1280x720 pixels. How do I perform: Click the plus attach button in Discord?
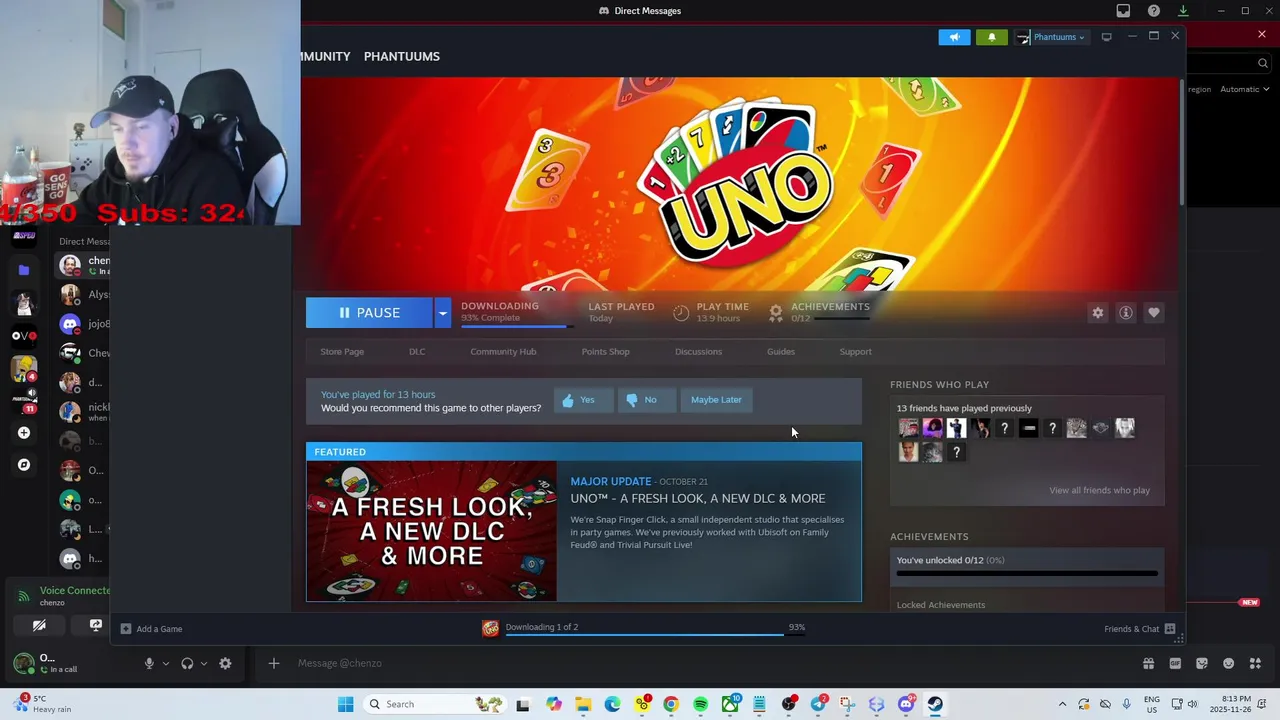(273, 663)
